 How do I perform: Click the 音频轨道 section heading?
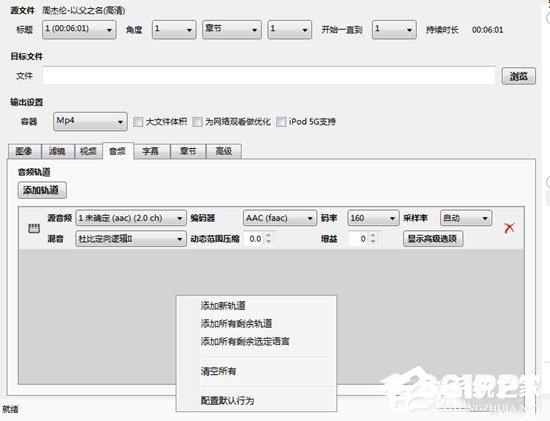click(34, 172)
